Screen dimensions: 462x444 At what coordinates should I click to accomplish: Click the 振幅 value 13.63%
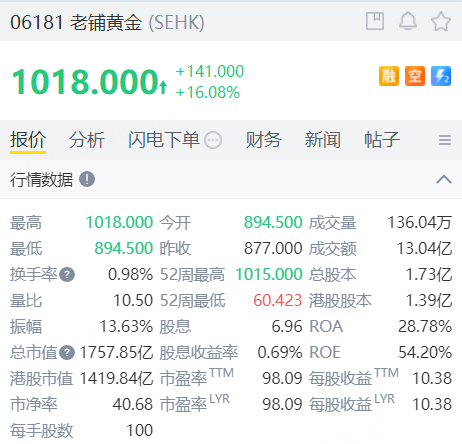tap(126, 326)
